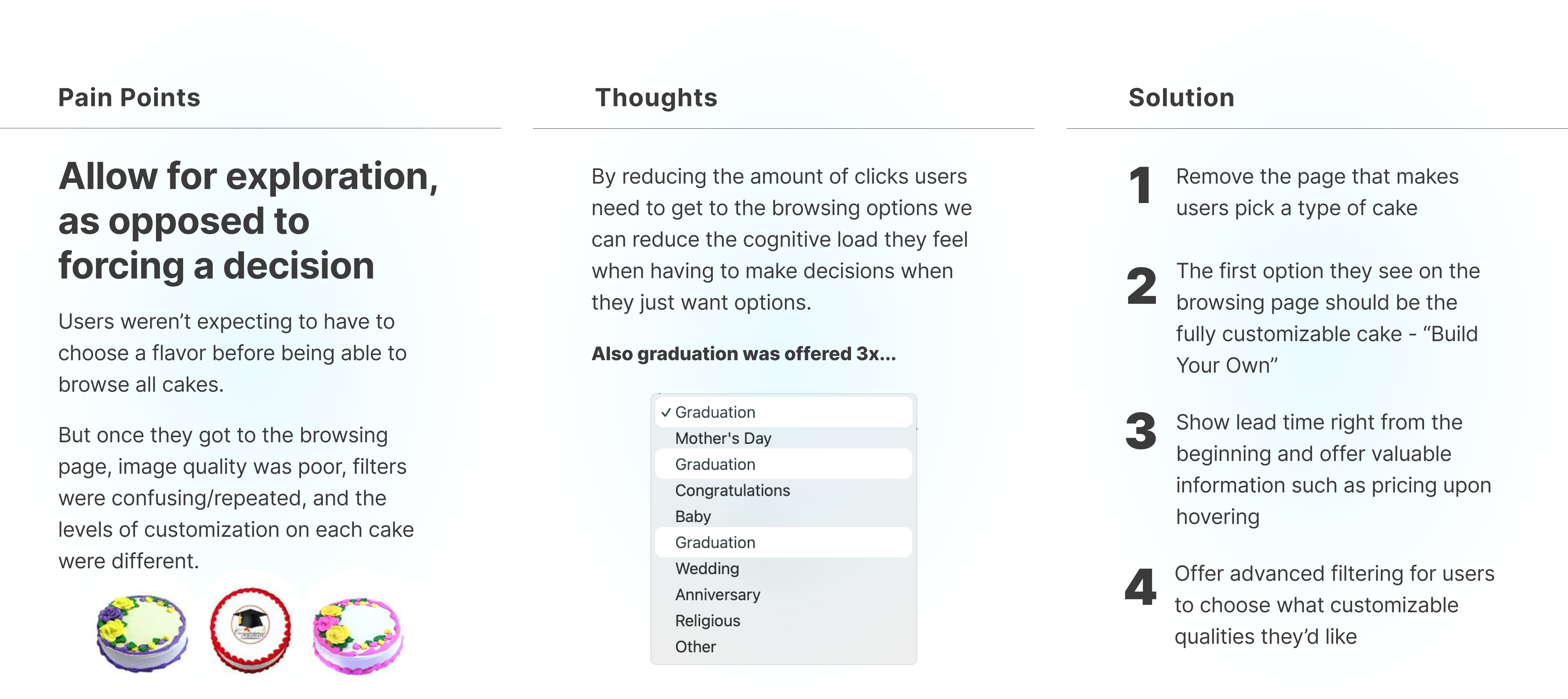Select Graduation listed between Baby and Wedding
The image size is (1568, 699).
click(x=715, y=543)
